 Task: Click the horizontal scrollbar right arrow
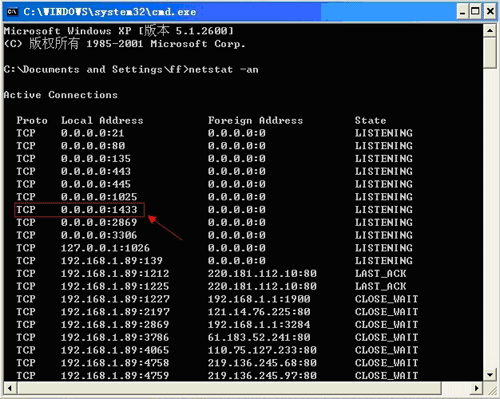coord(477,388)
